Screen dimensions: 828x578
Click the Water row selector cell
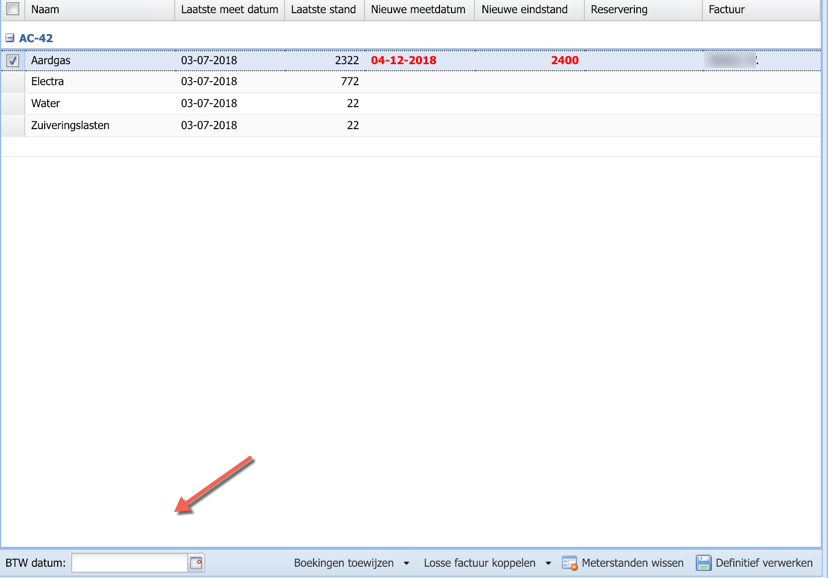pyautogui.click(x=13, y=103)
